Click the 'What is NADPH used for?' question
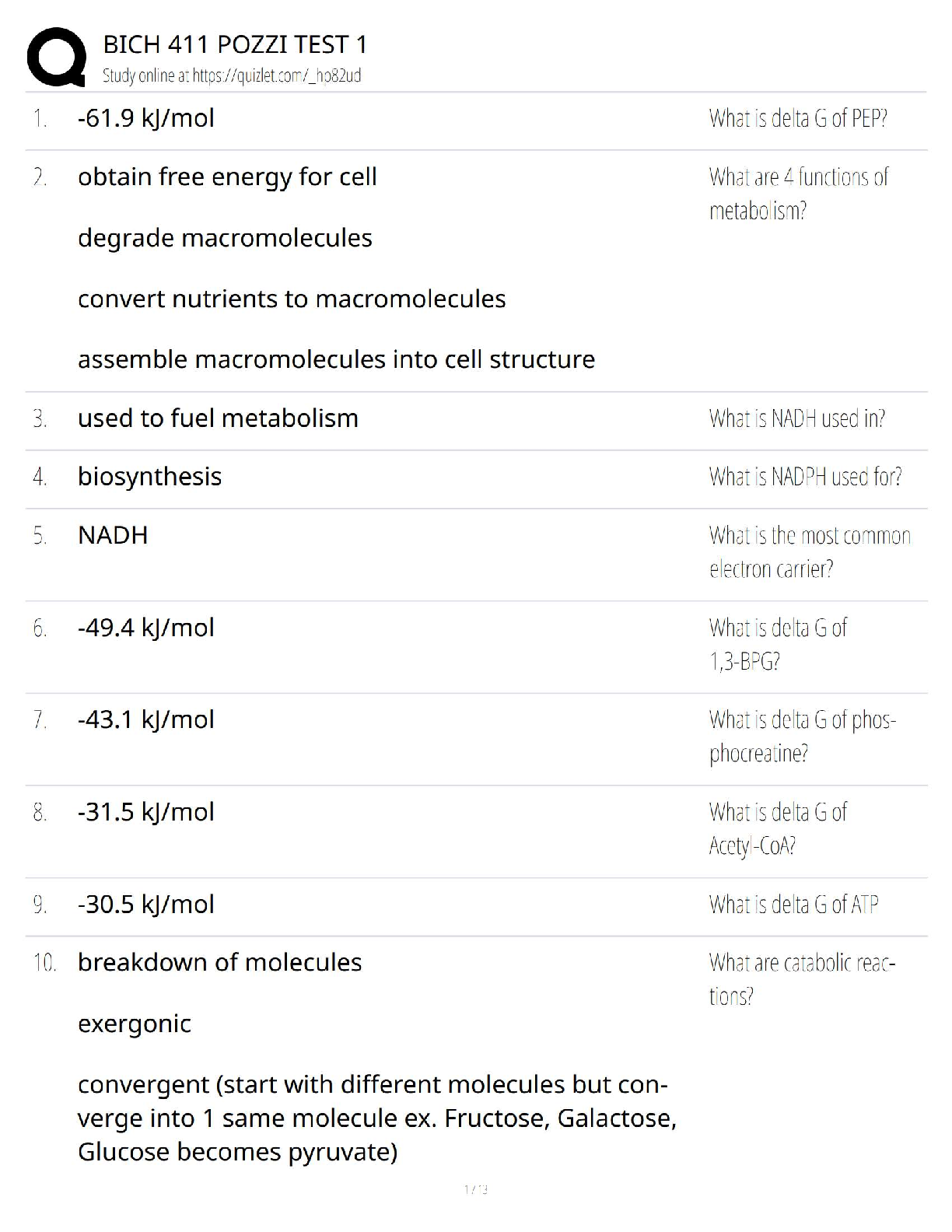Image resolution: width=952 pixels, height=1232 pixels. [x=805, y=477]
